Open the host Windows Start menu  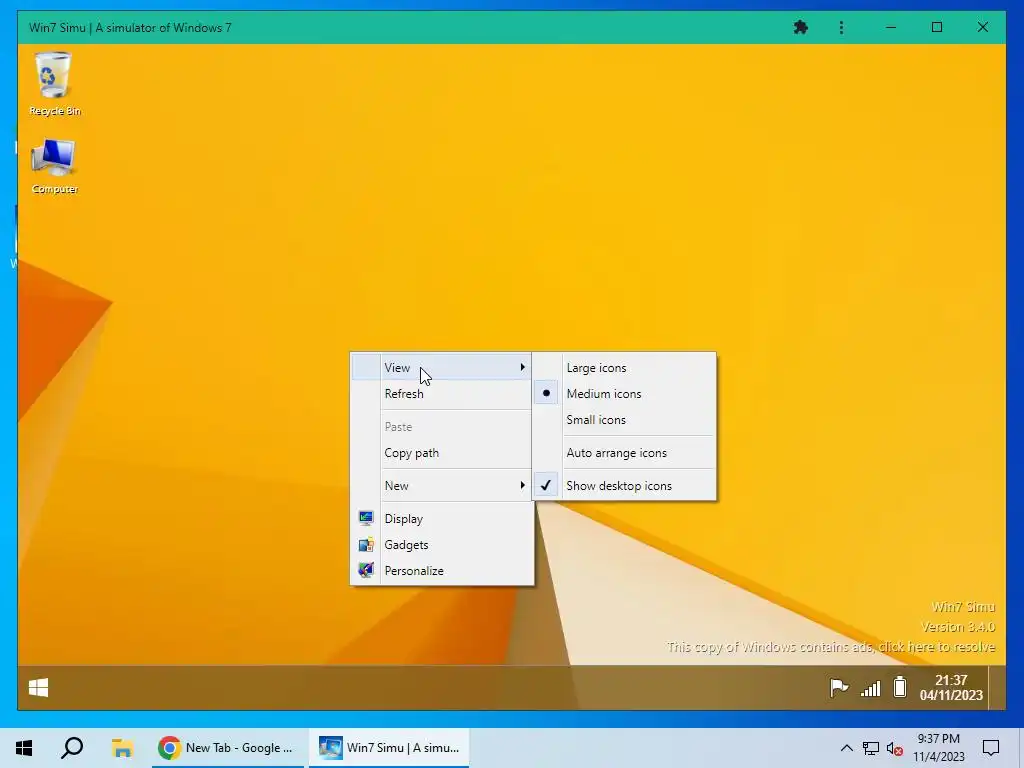(x=24, y=748)
